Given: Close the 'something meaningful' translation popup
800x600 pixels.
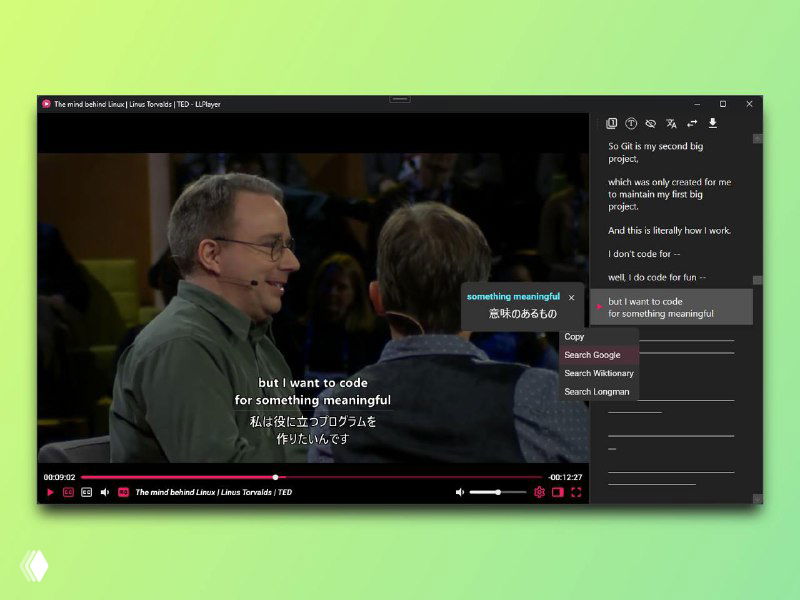Looking at the screenshot, I should pos(572,297).
